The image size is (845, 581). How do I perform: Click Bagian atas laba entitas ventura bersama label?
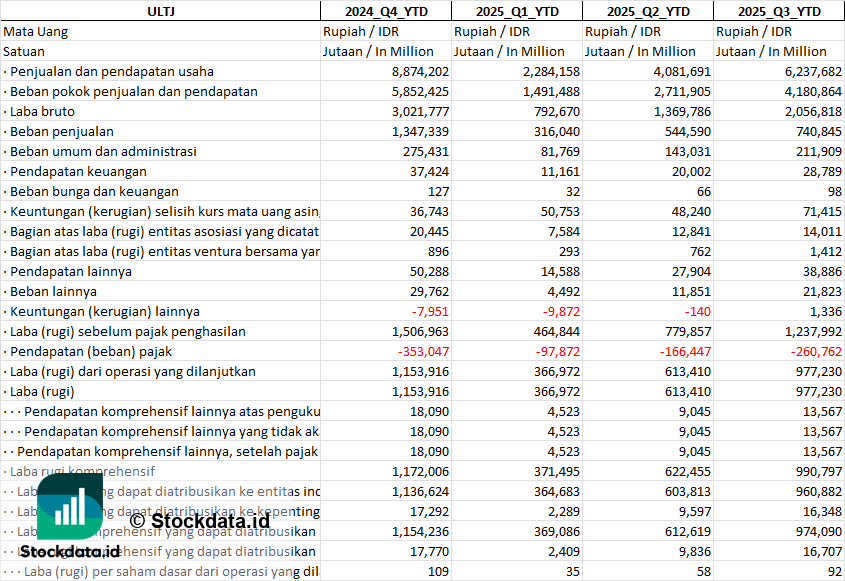164,251
